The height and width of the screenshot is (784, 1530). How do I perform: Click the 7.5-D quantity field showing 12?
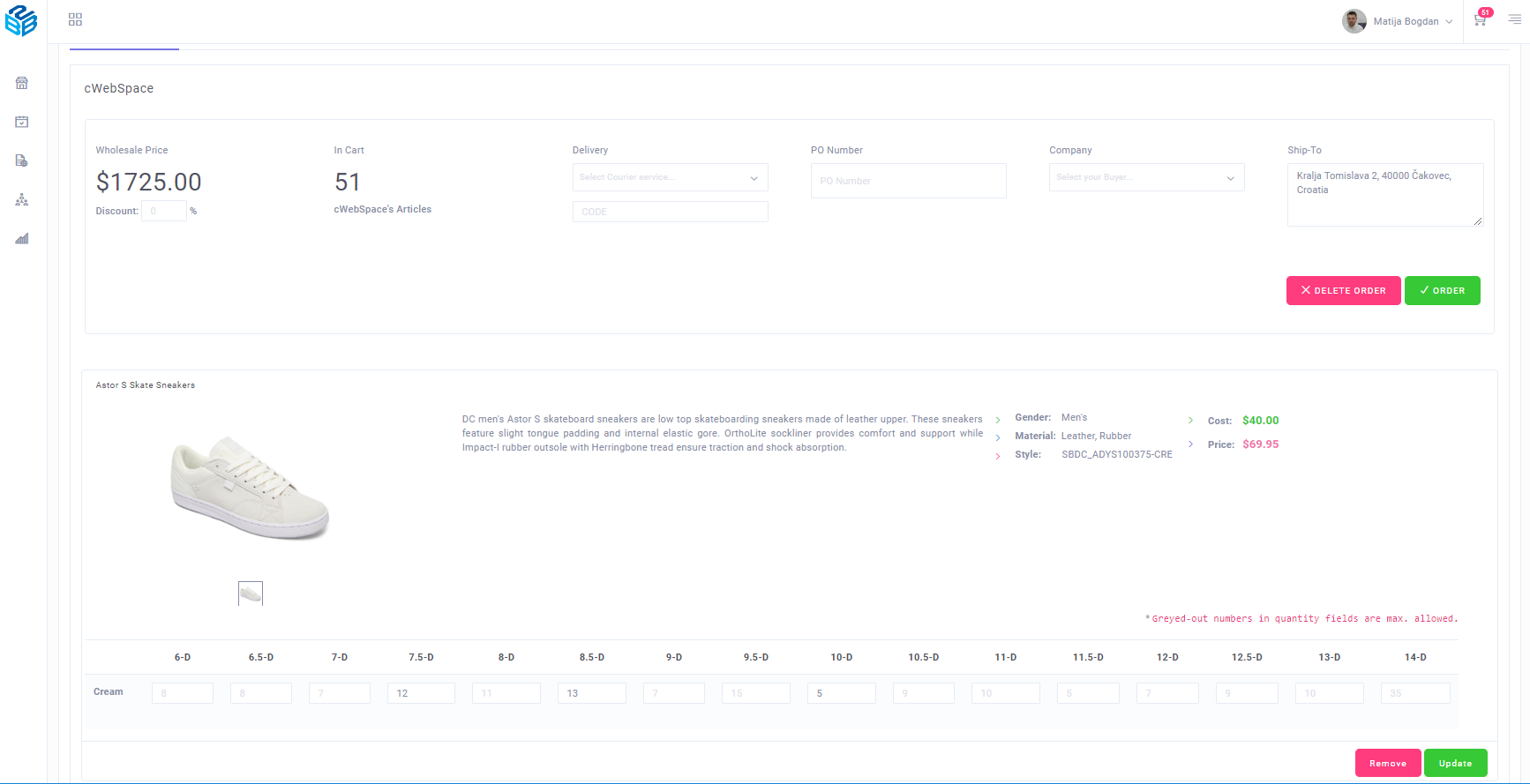click(x=421, y=693)
